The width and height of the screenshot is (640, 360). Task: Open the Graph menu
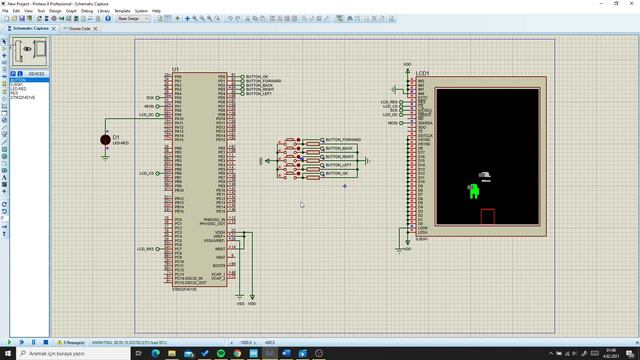pyautogui.click(x=71, y=11)
